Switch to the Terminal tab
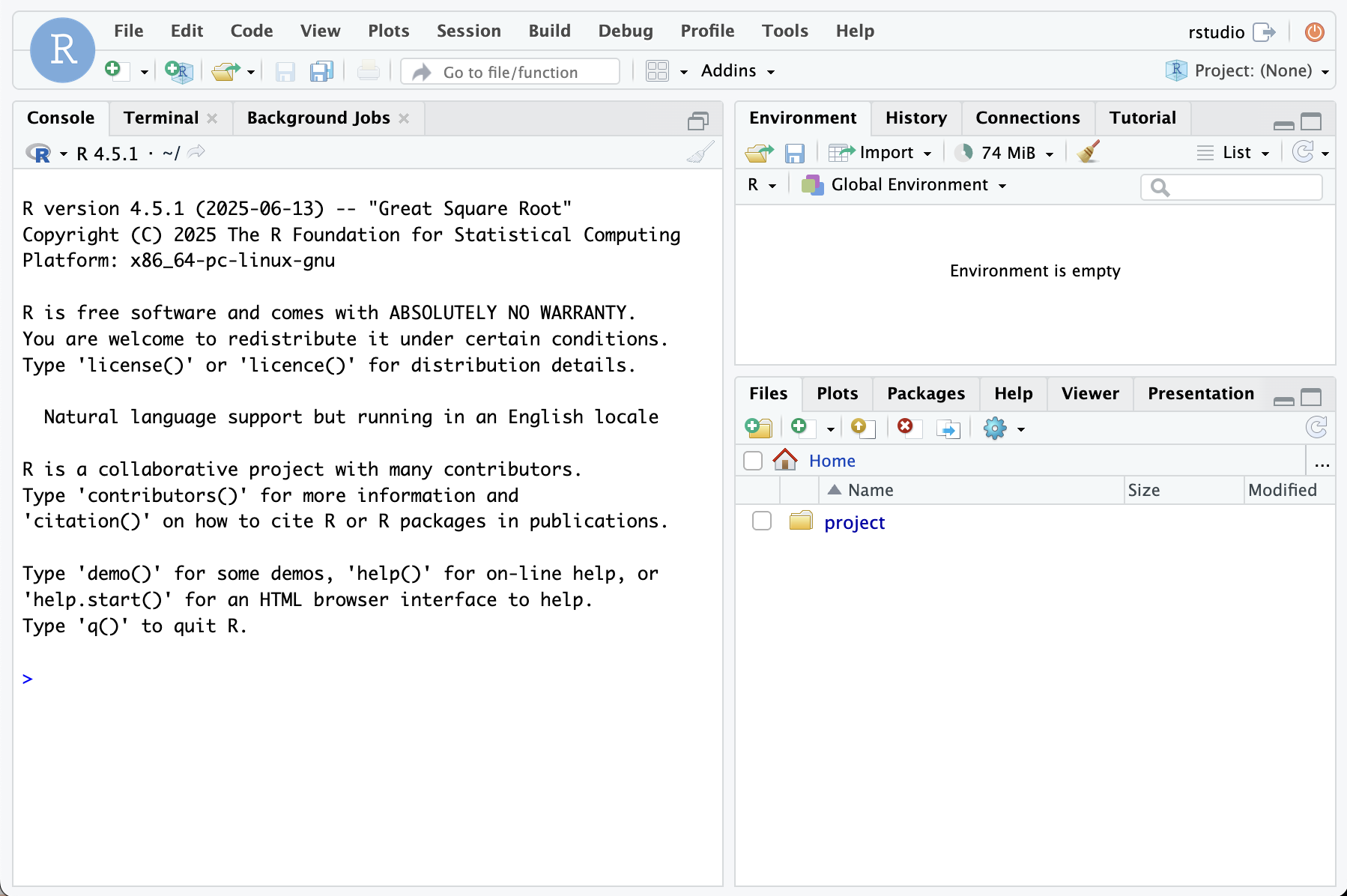 click(161, 118)
